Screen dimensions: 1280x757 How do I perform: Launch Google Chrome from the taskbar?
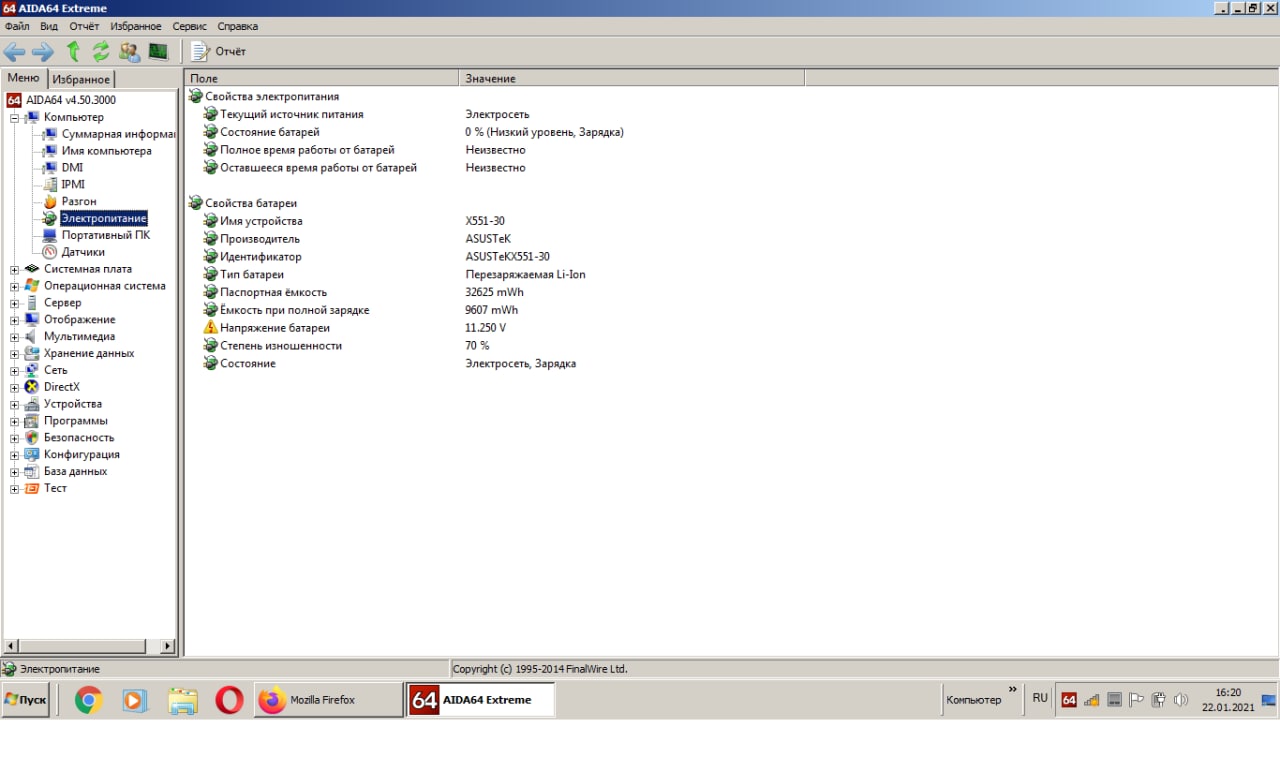89,701
